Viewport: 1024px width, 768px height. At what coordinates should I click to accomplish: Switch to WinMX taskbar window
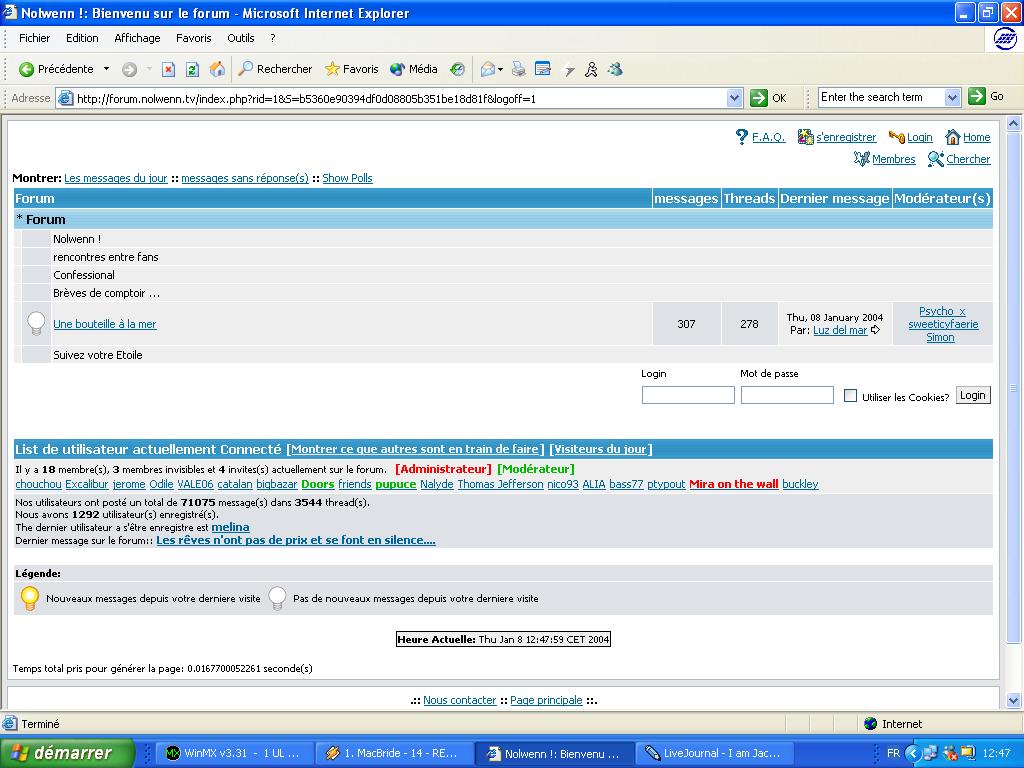233,753
